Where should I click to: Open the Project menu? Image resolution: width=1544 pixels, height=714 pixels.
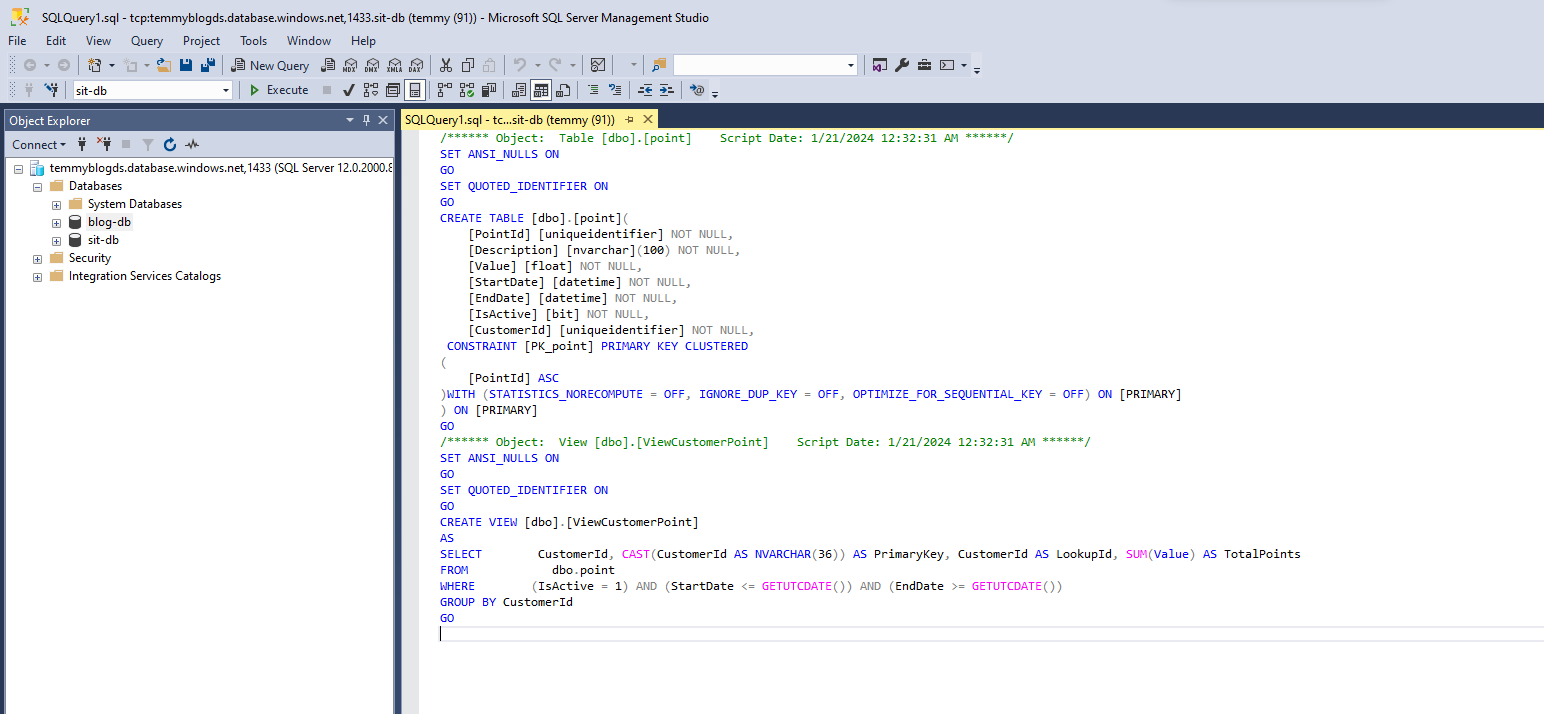click(201, 41)
